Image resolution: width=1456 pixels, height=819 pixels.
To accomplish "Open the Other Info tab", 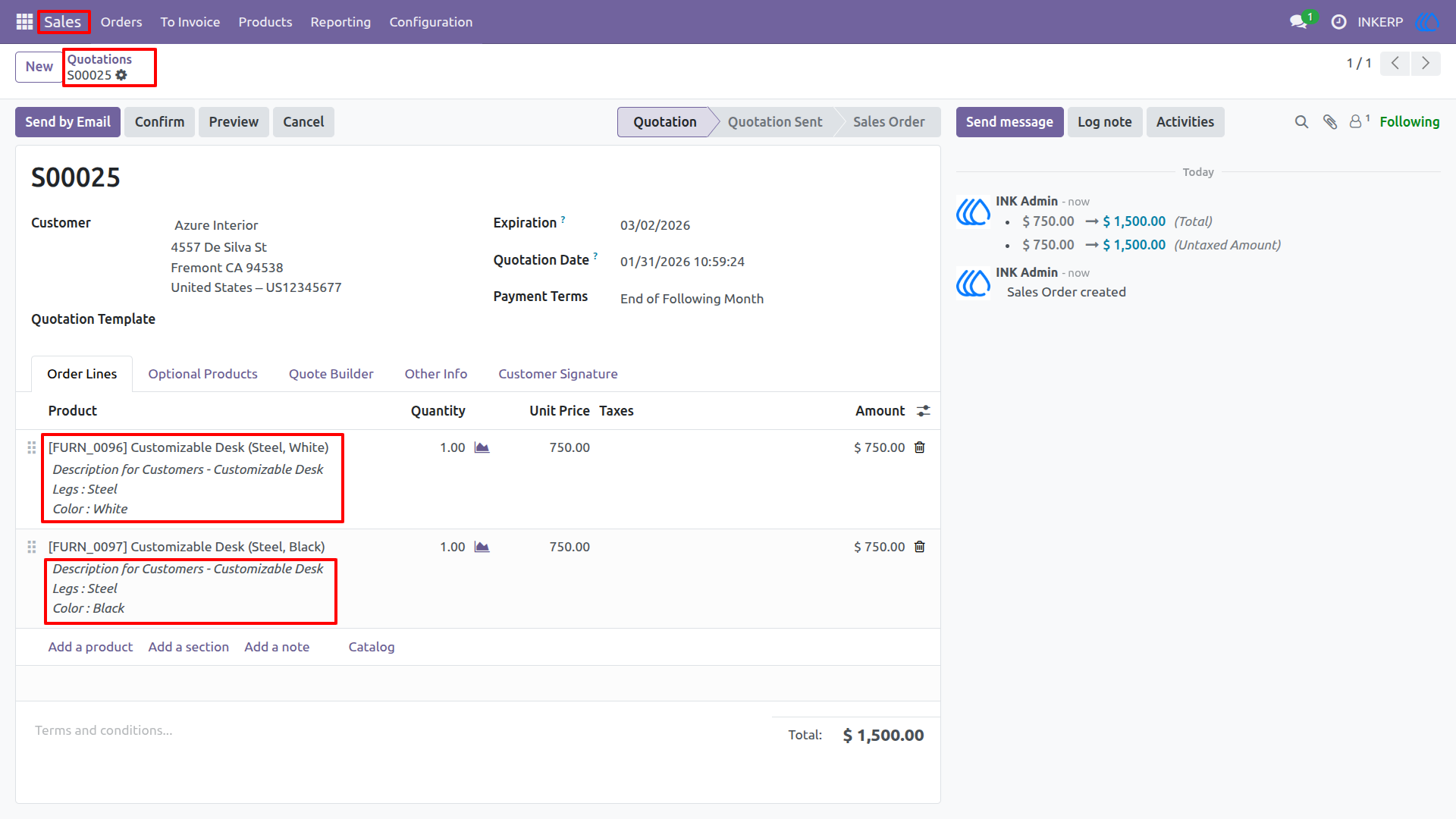I will click(x=435, y=374).
